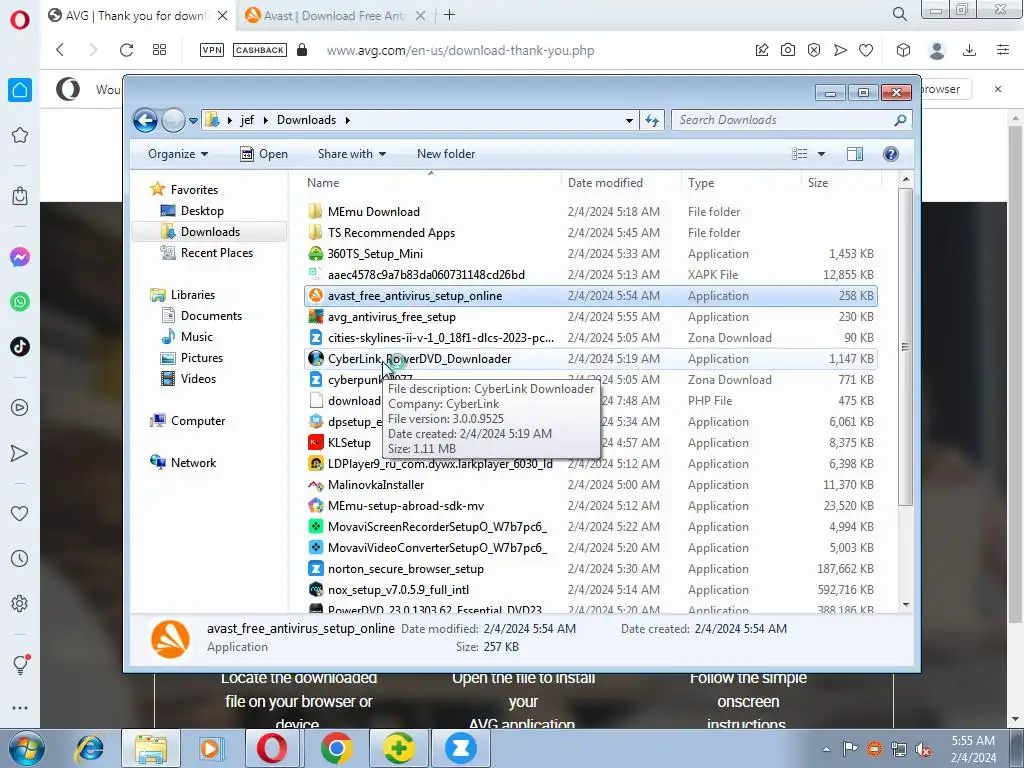The image size is (1024, 768).
Task: Open Speed Dial grid icon
Action: (x=159, y=50)
